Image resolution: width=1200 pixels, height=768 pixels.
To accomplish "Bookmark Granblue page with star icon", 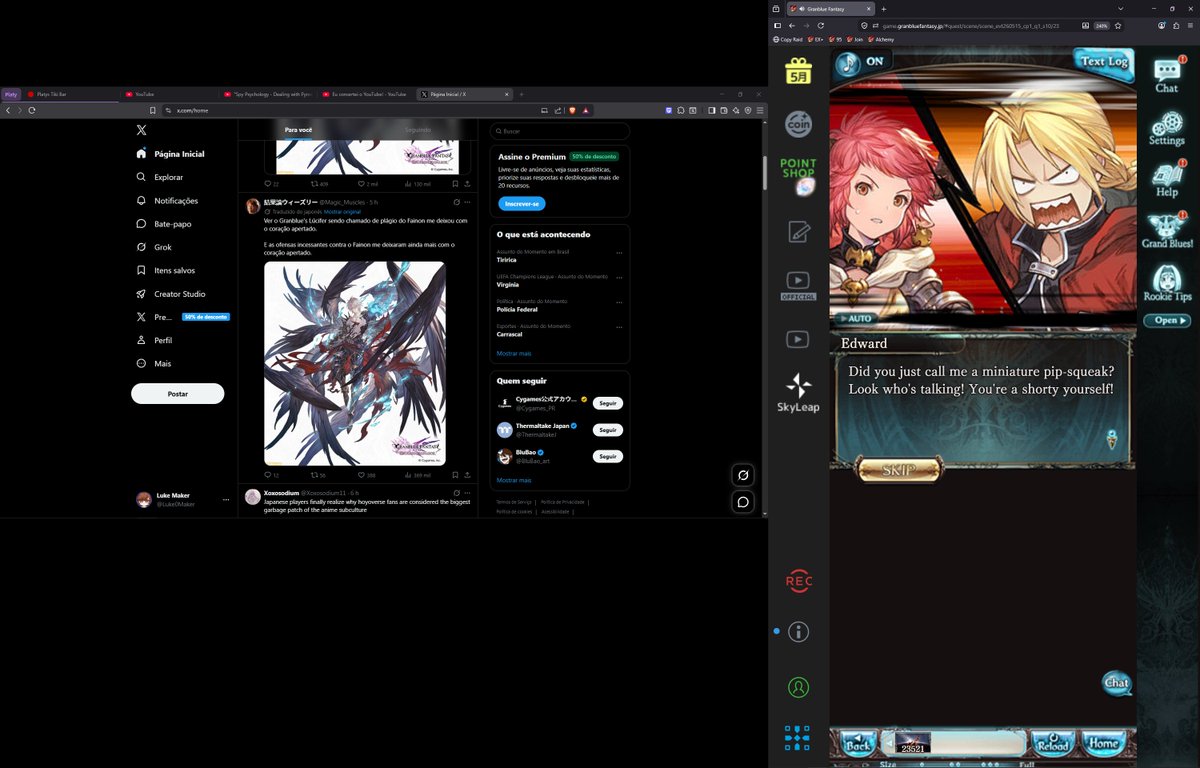I will coord(1118,25).
